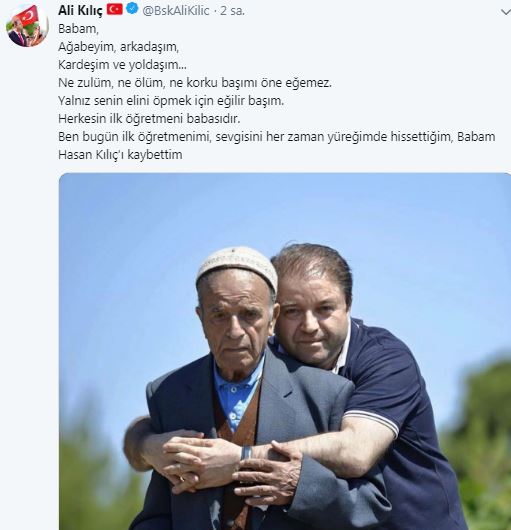The image size is (511, 530).
Task: Click the sentence starting 'Ben bugün ilk öğretmenimi'
Action: [x=276, y=137]
